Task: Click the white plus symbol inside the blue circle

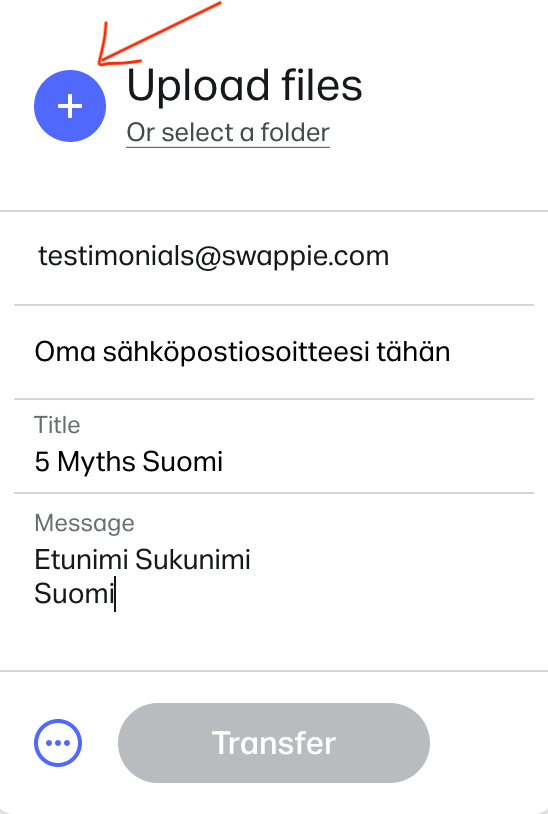Action: click(x=70, y=106)
